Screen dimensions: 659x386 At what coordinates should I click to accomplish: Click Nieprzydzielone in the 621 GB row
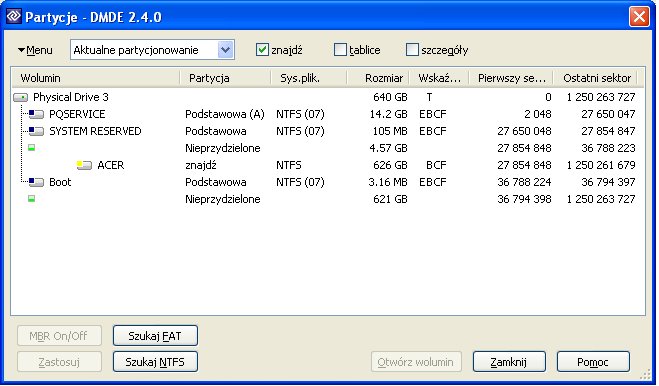223,199
